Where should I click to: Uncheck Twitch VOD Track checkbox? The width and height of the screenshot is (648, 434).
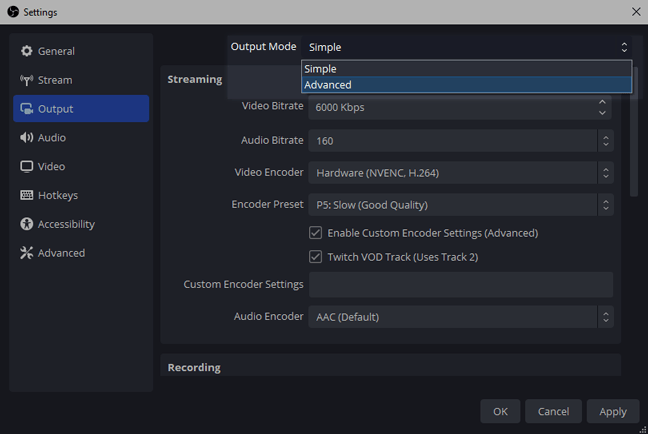click(x=316, y=257)
